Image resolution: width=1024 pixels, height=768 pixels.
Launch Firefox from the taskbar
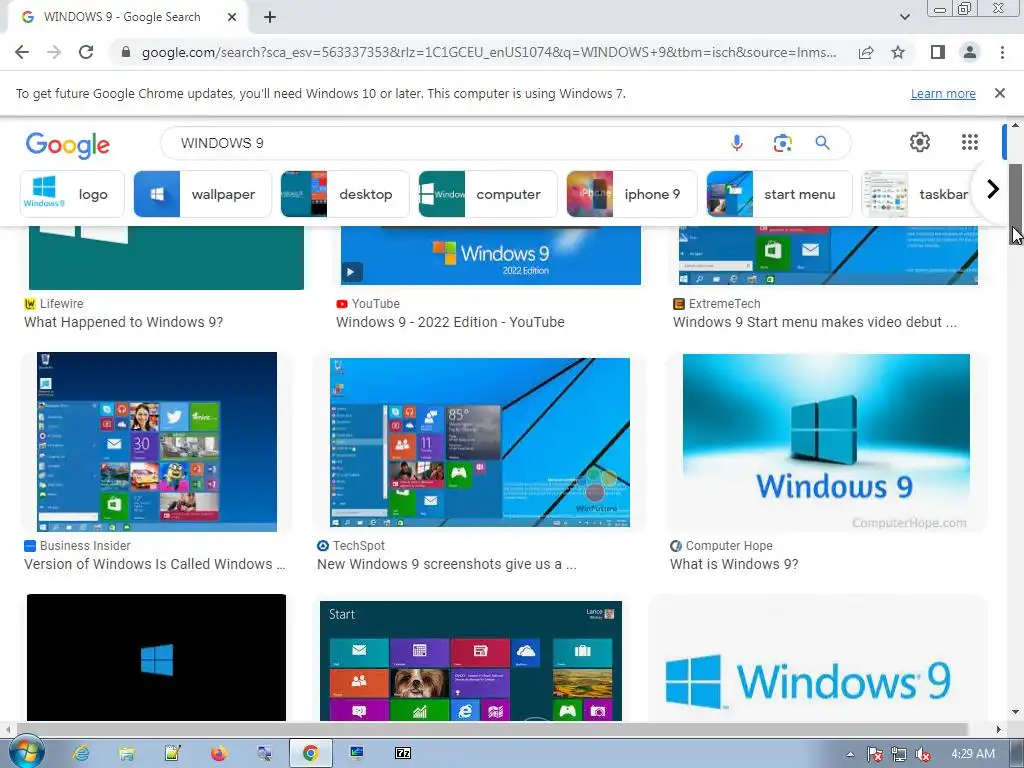point(219,754)
